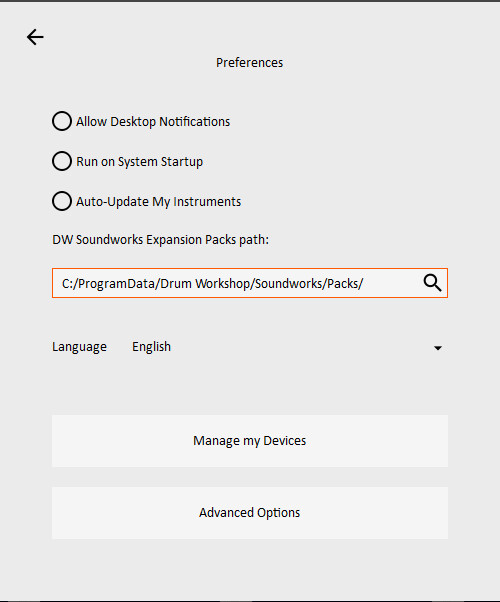Click 'C:/ProgramData' inside the path field
Image resolution: width=500 pixels, height=602 pixels.
[x=108, y=284]
